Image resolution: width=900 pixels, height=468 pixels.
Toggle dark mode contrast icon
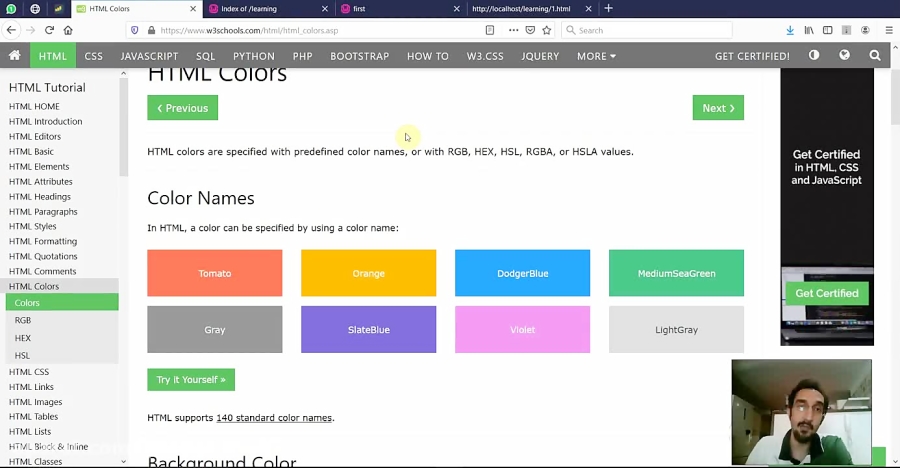tap(814, 55)
